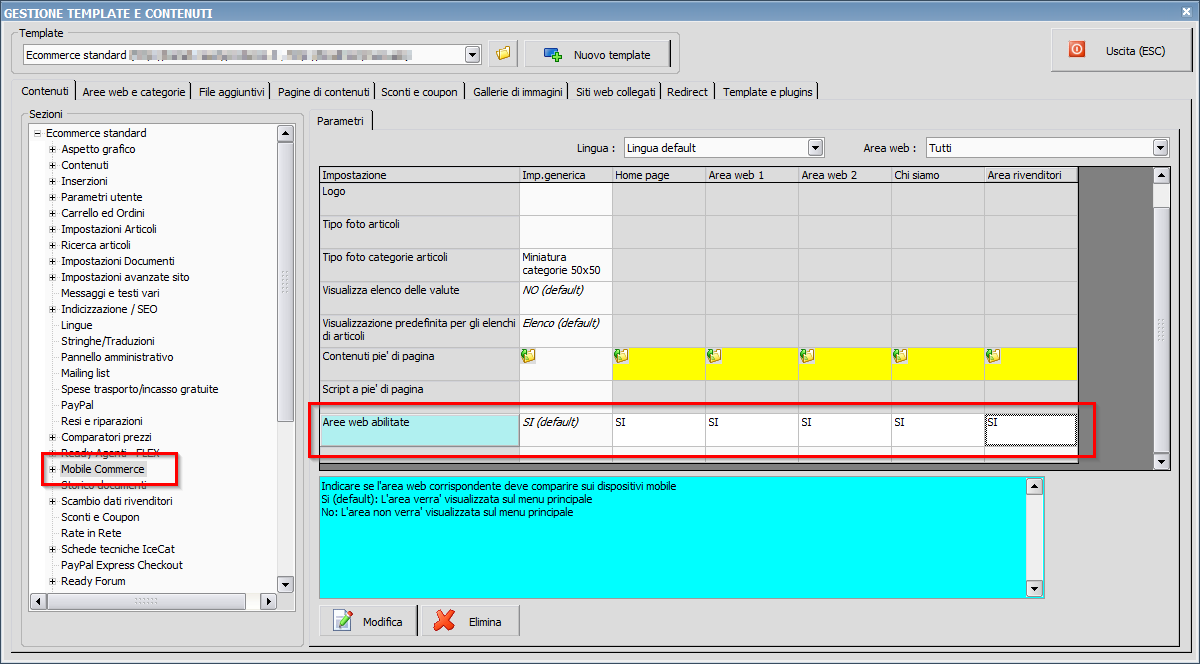Expand the Inserzioni tree node
Viewport: 1200px width, 664px height.
coord(53,181)
